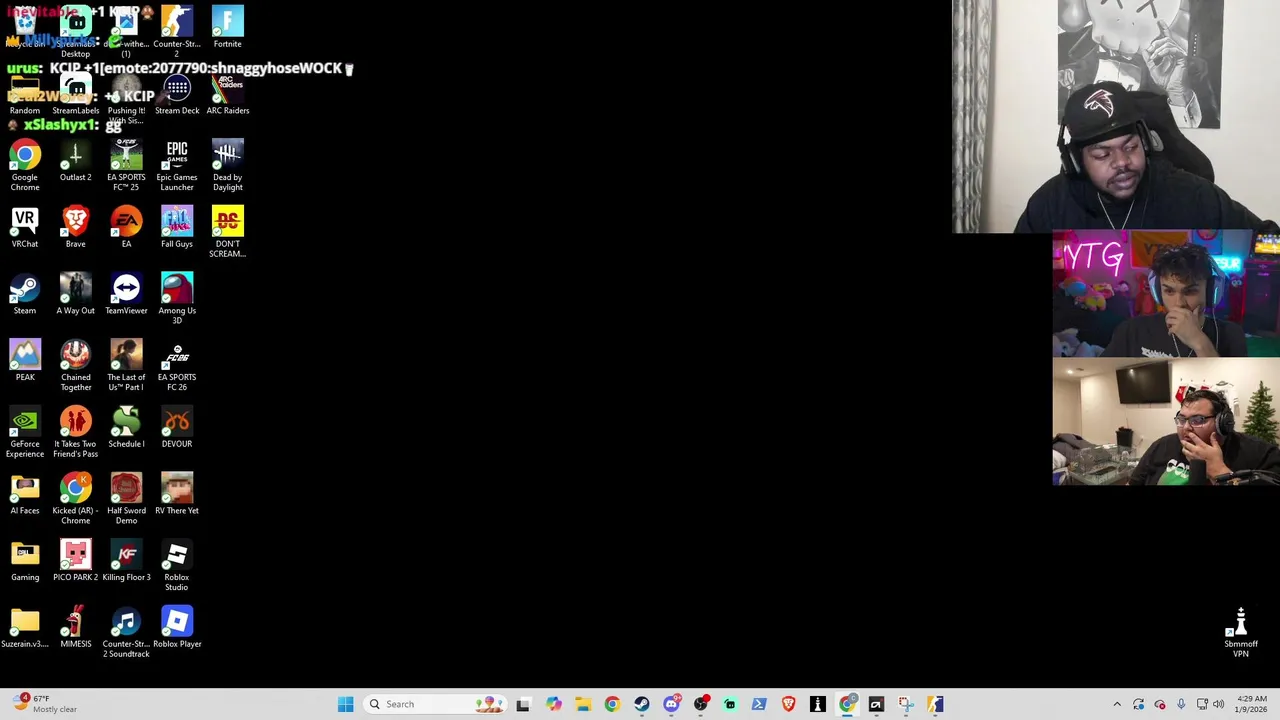Launch the Kicked (AR) - Chrome shortcut
Viewport: 1280px width, 720px height.
[x=75, y=499]
